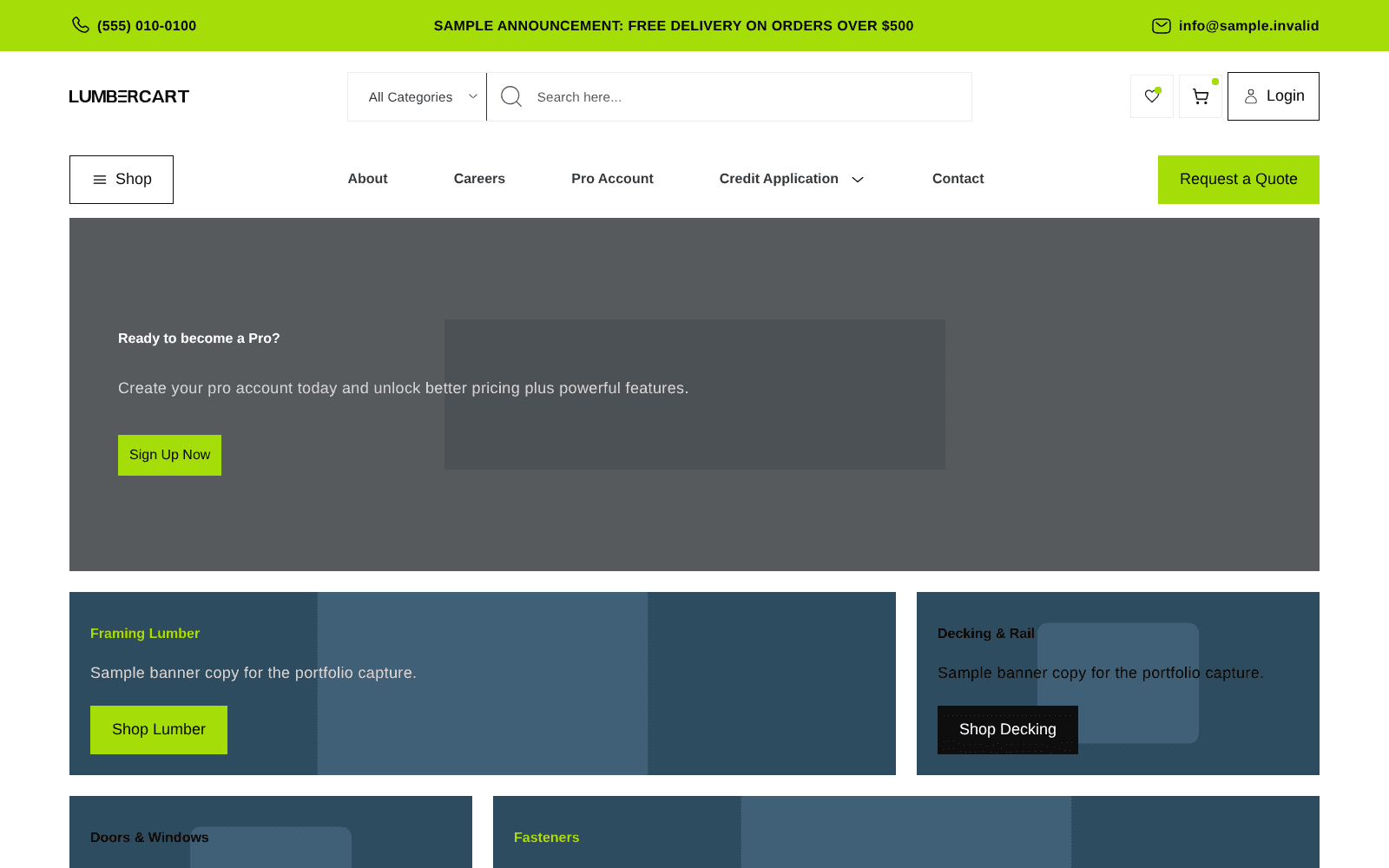Screen dimensions: 1389x868
Task: Expand the Credit Application menu
Action: (x=792, y=179)
